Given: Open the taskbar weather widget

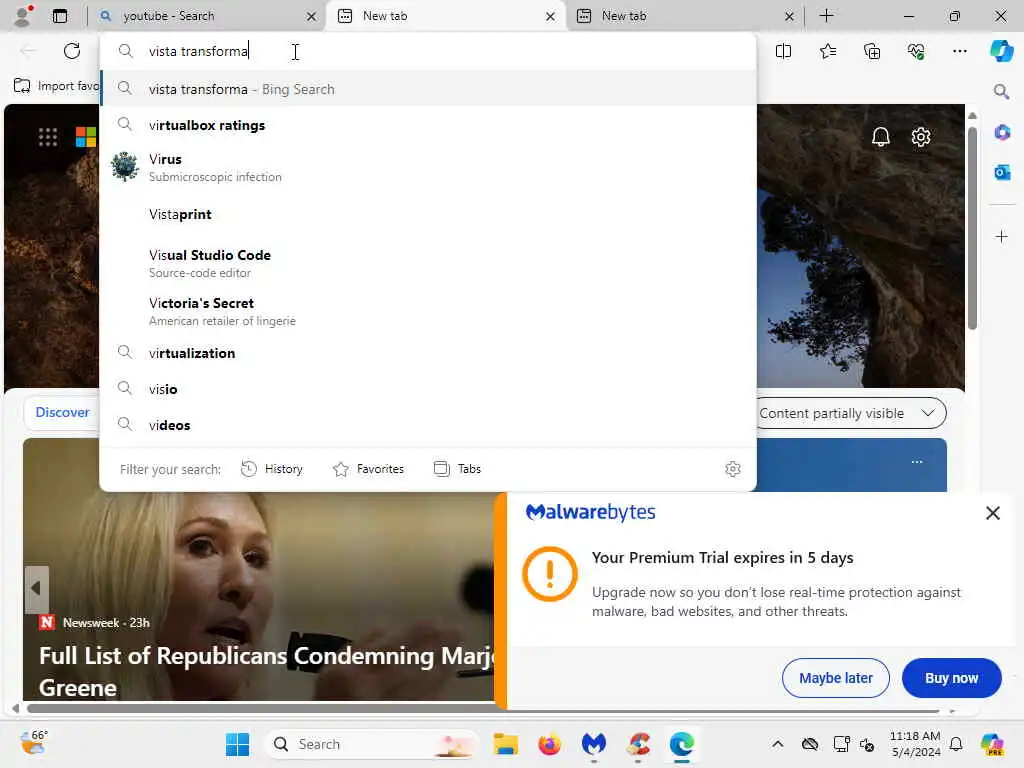Looking at the screenshot, I should [33, 743].
